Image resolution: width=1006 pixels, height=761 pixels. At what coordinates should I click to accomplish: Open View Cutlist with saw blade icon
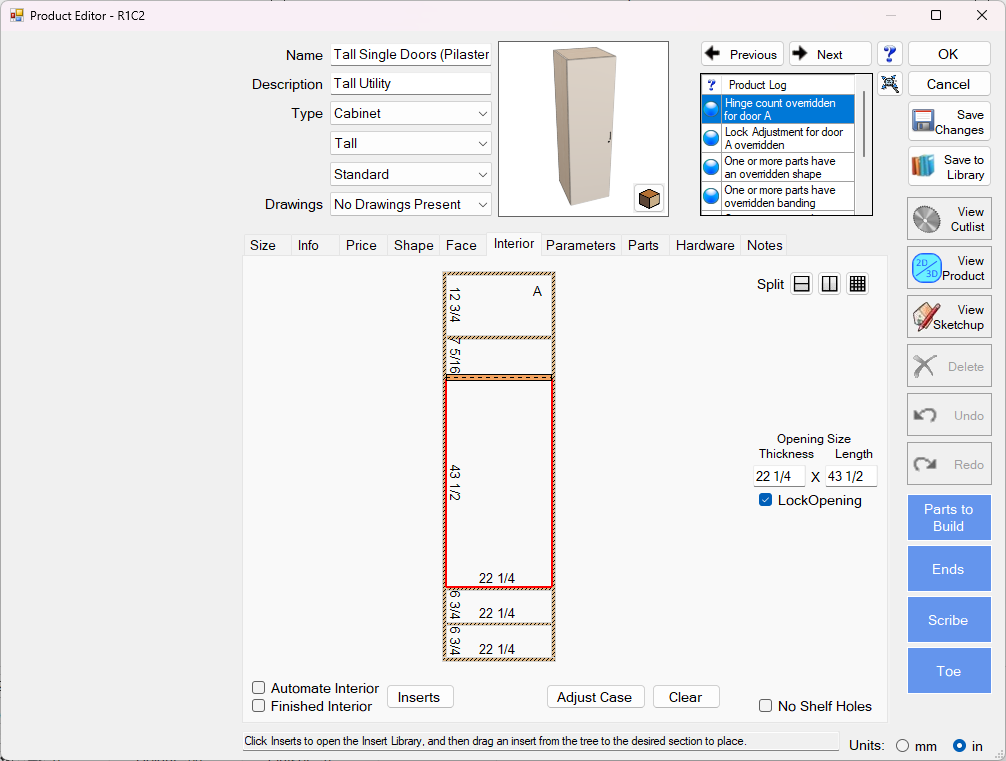click(x=949, y=219)
